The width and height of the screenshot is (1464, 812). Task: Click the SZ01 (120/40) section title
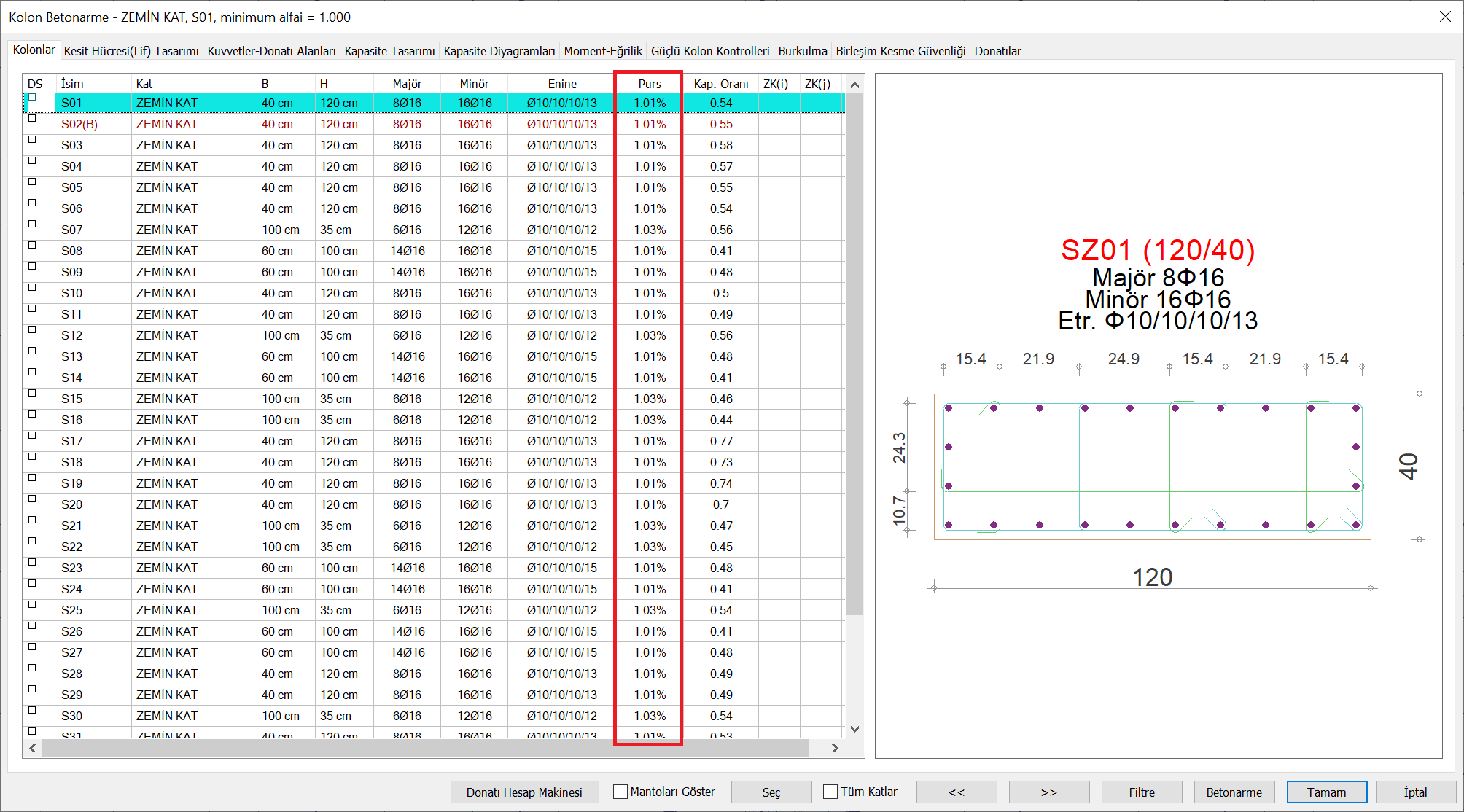click(x=1158, y=250)
